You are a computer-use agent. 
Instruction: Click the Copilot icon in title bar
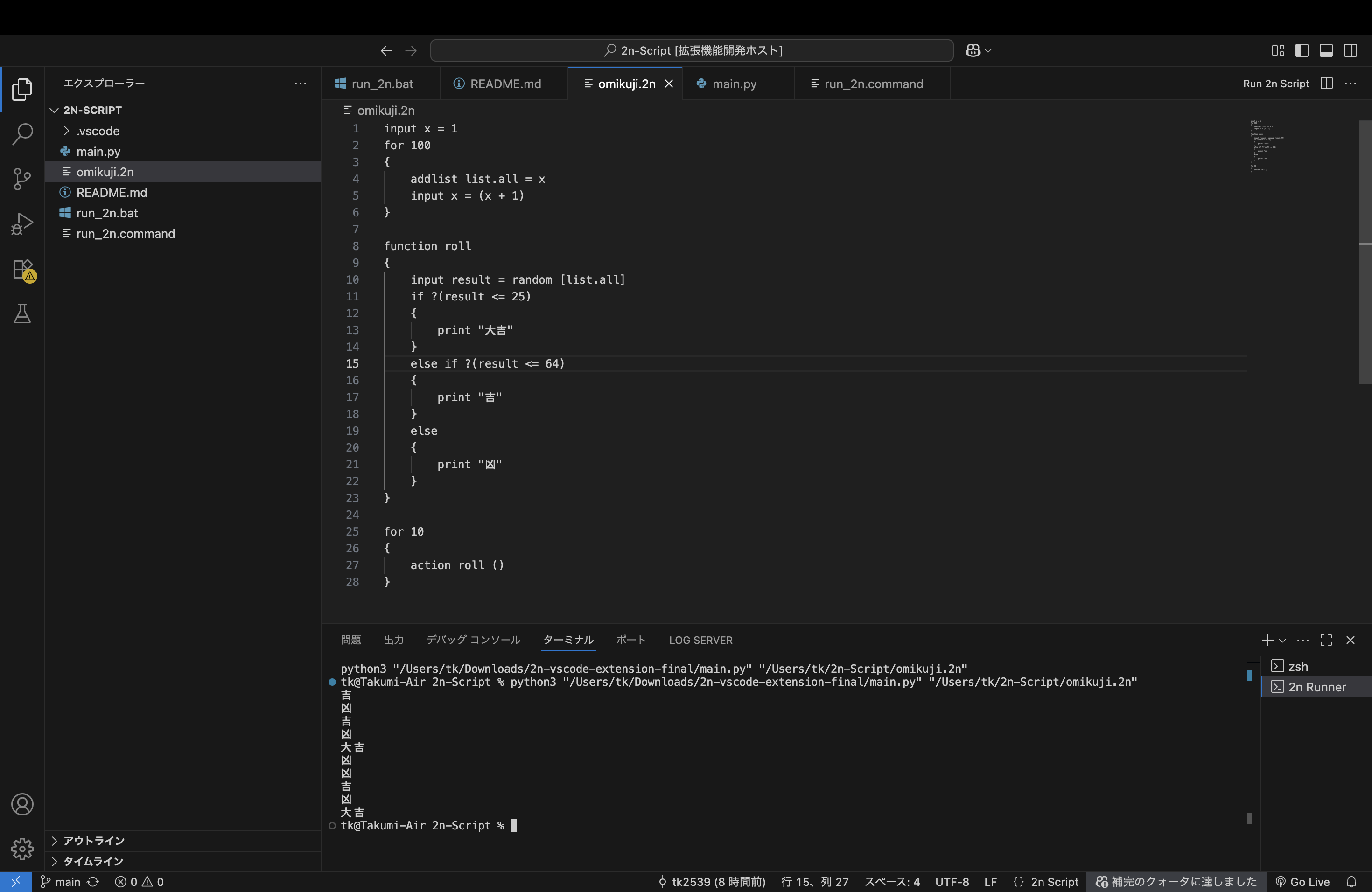tap(973, 51)
